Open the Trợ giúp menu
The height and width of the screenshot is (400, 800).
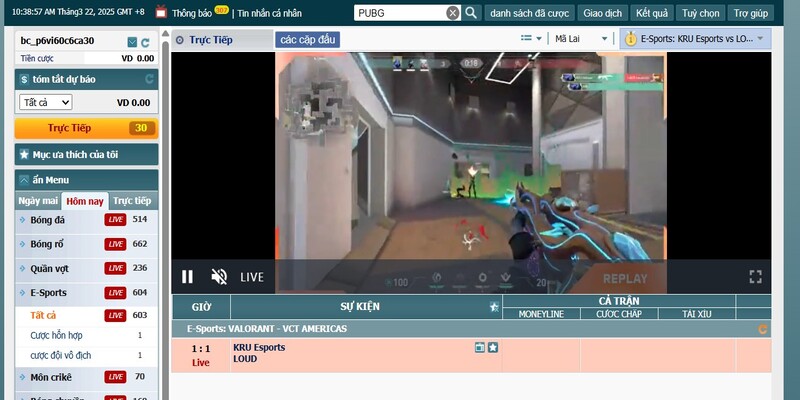(751, 13)
